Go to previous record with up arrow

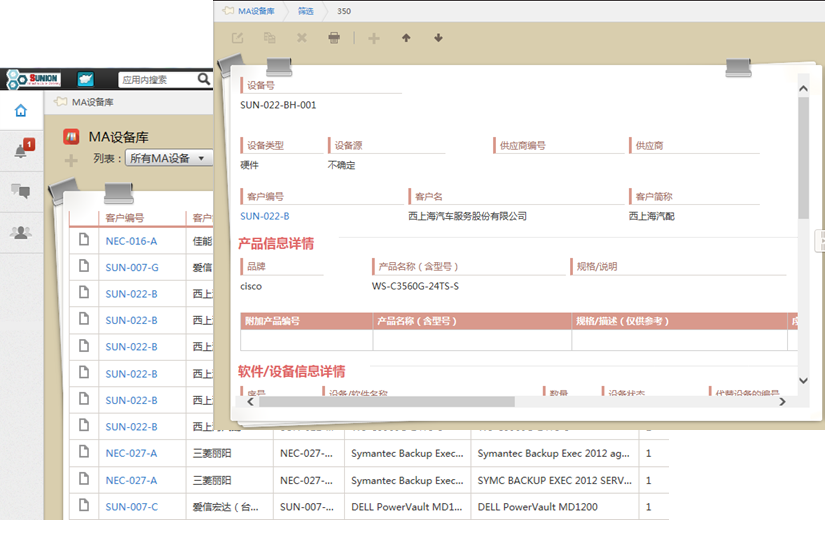point(406,38)
